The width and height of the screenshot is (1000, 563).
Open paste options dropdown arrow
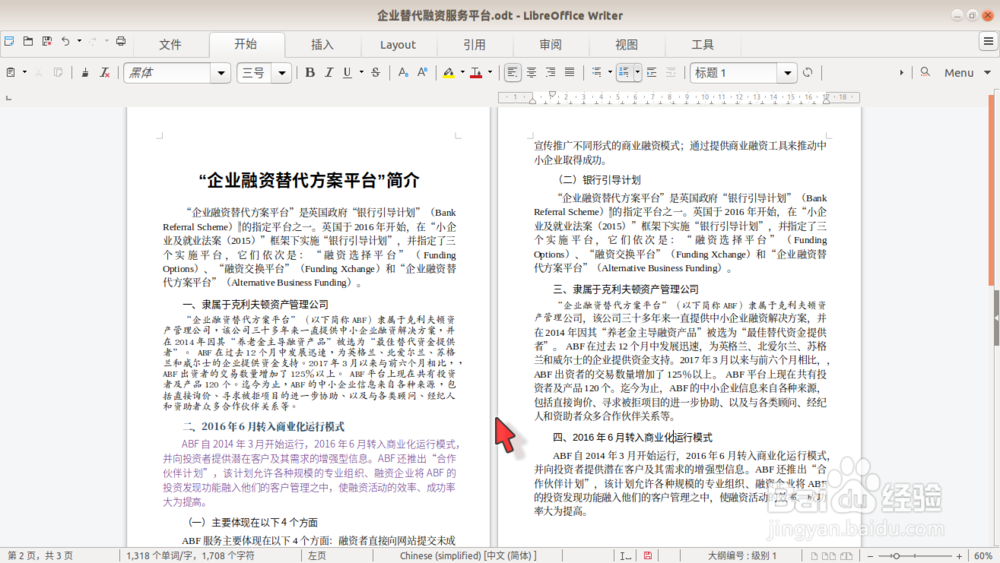[x=24, y=73]
